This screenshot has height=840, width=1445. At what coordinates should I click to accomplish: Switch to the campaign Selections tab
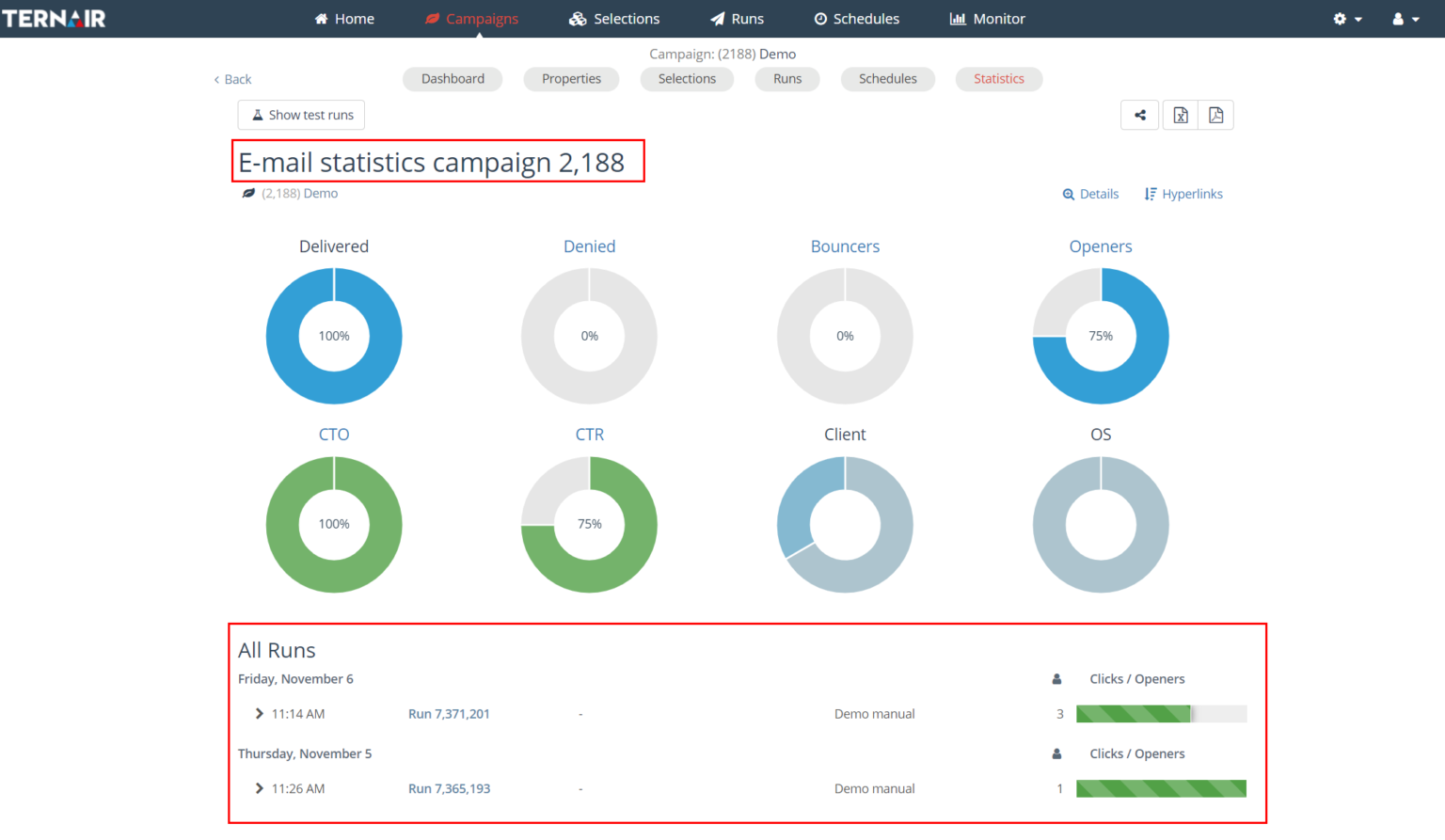687,79
